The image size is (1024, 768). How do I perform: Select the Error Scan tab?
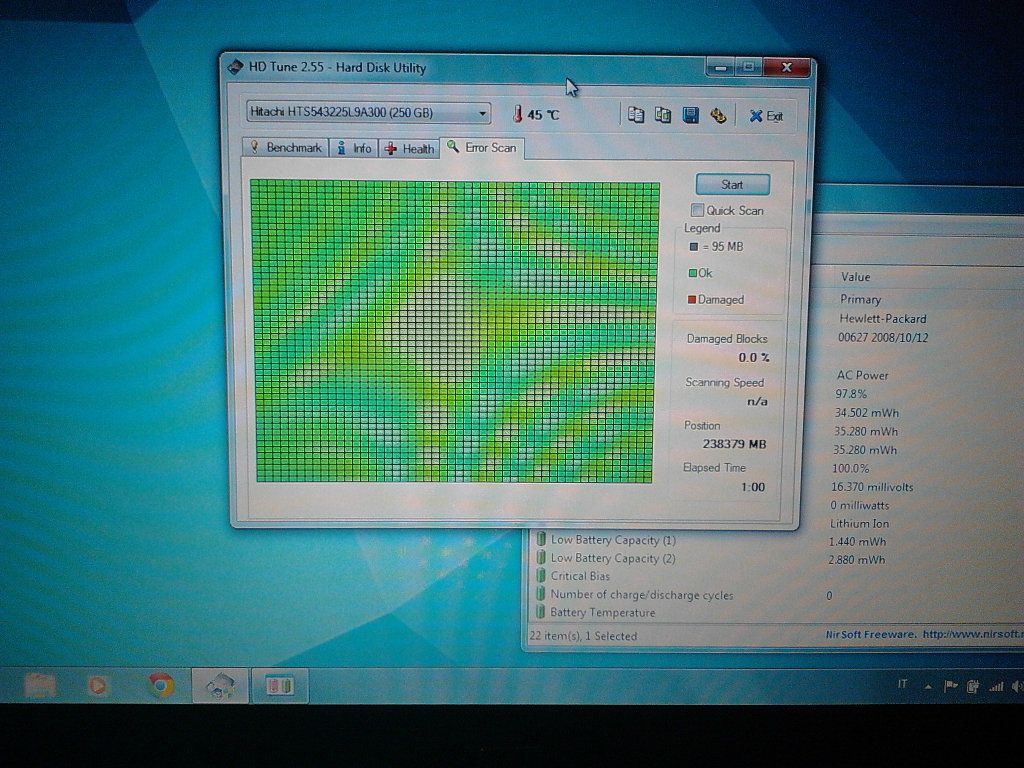click(482, 148)
